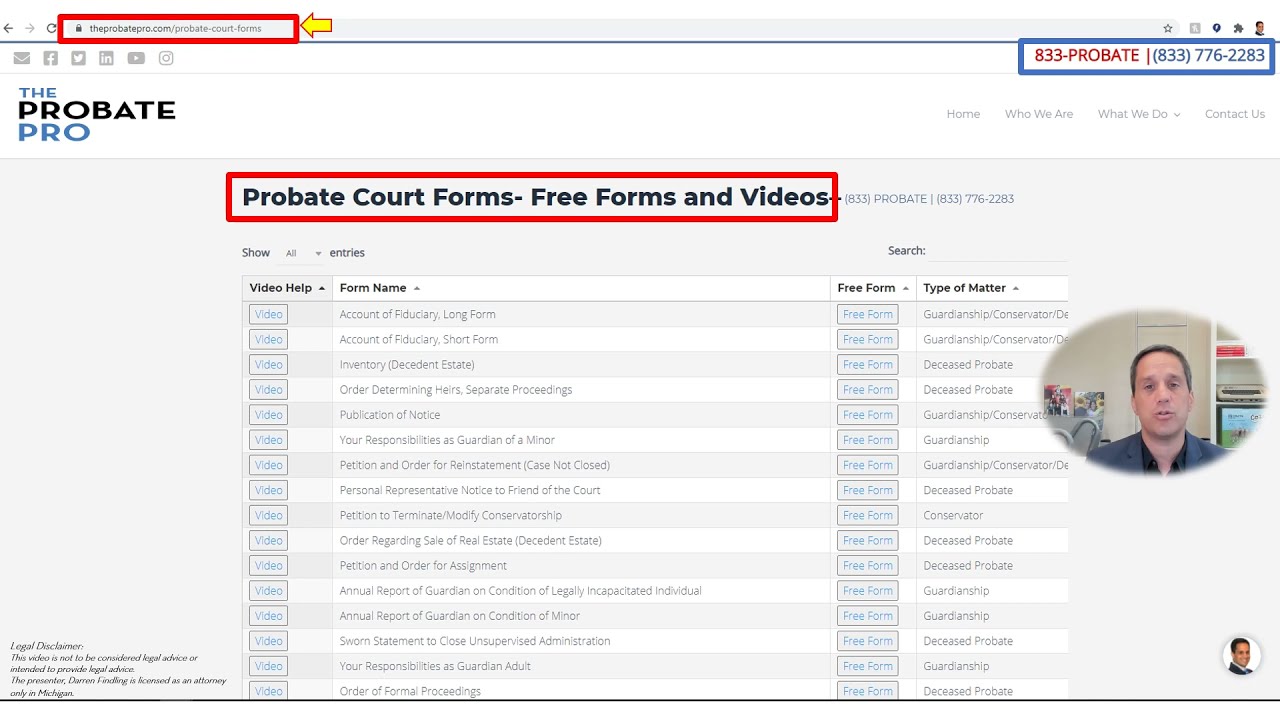Open the Twitter social icon
Image resolution: width=1280 pixels, height=720 pixels.
pos(78,58)
